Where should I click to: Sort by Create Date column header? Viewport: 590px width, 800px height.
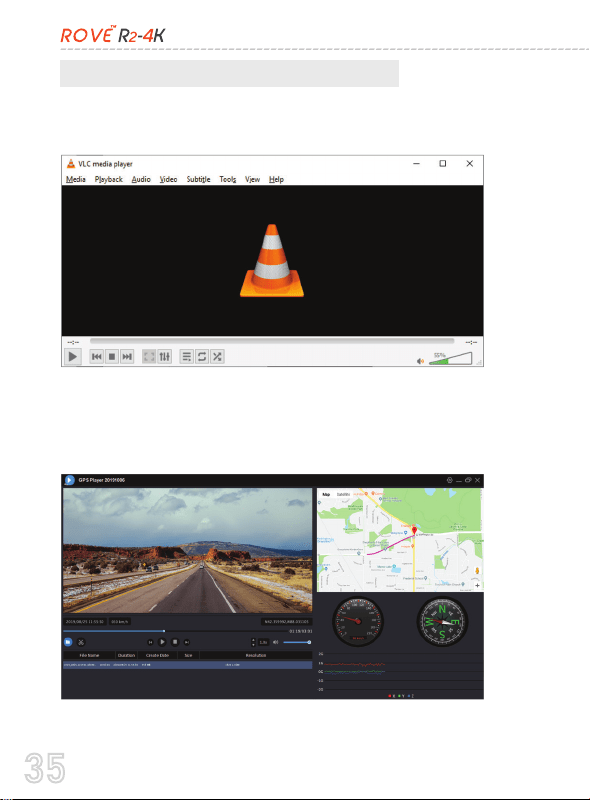(157, 655)
